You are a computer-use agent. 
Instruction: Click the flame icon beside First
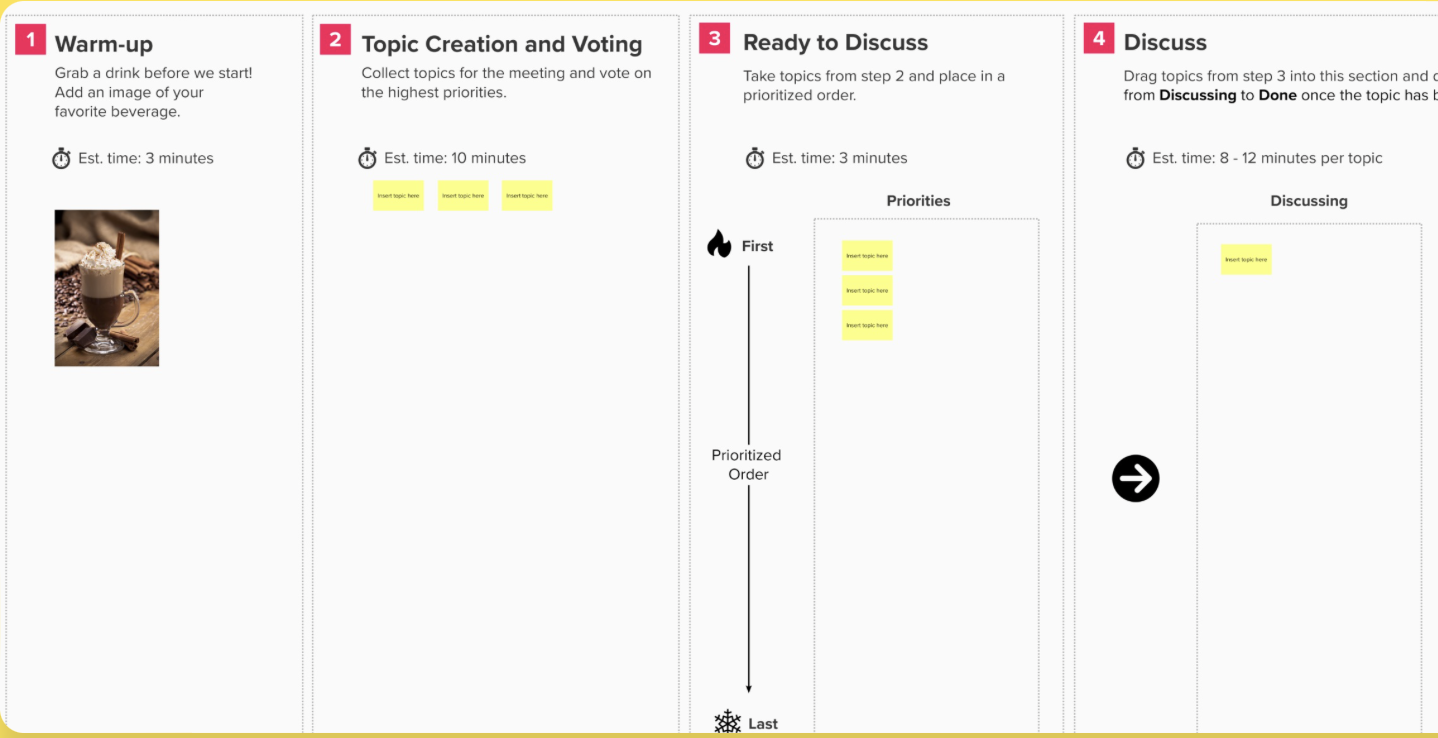[x=719, y=244]
